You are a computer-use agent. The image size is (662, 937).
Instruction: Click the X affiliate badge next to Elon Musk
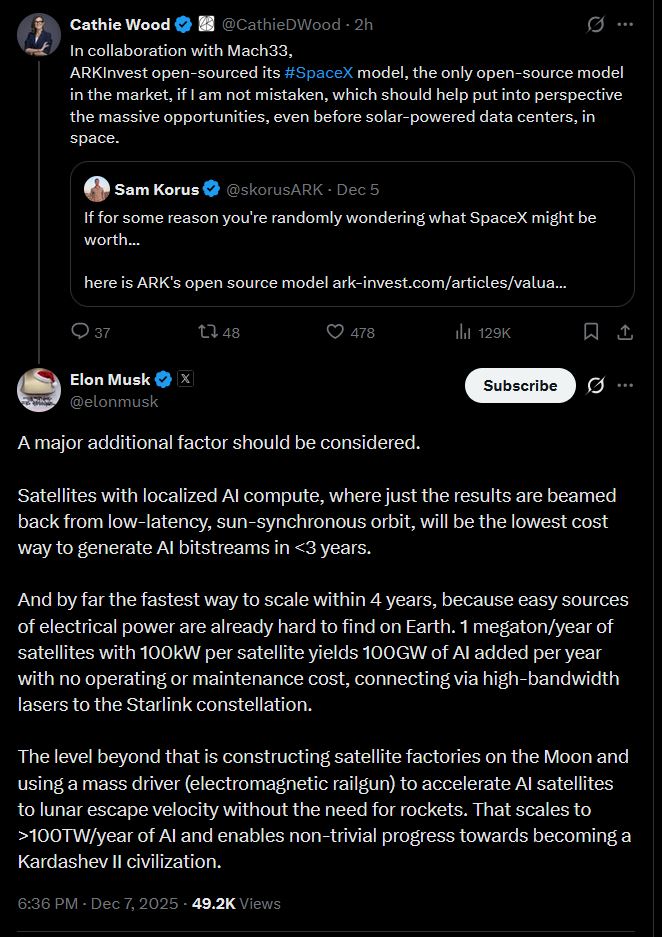click(185, 379)
